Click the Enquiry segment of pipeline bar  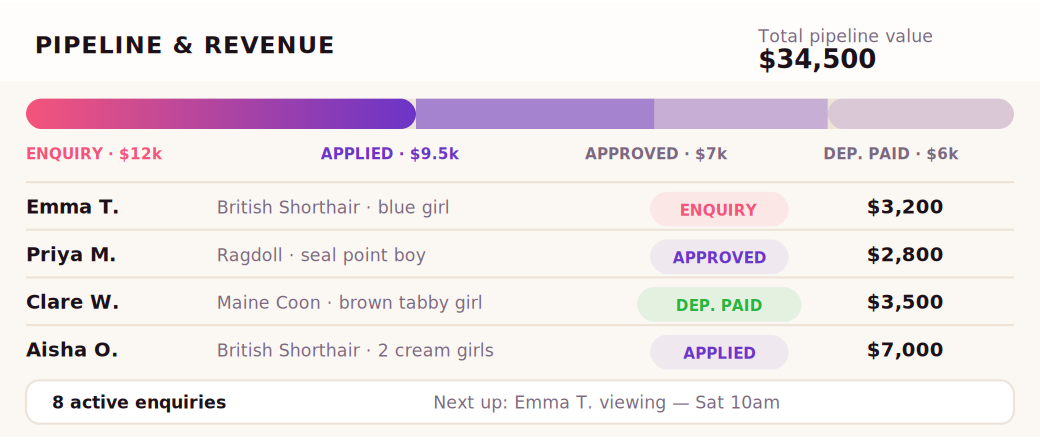click(x=221, y=114)
